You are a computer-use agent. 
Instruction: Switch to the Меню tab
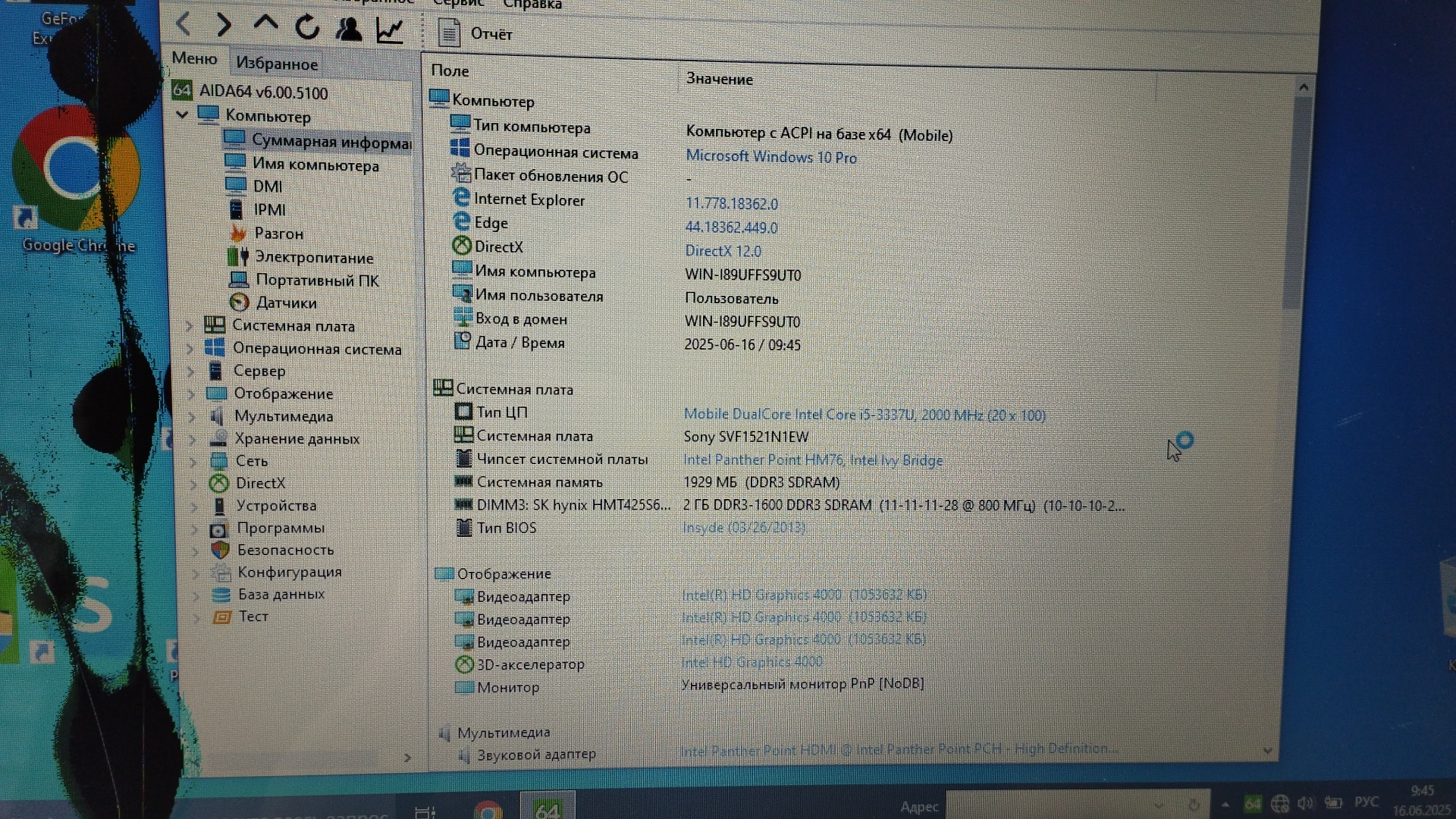pyautogui.click(x=194, y=58)
